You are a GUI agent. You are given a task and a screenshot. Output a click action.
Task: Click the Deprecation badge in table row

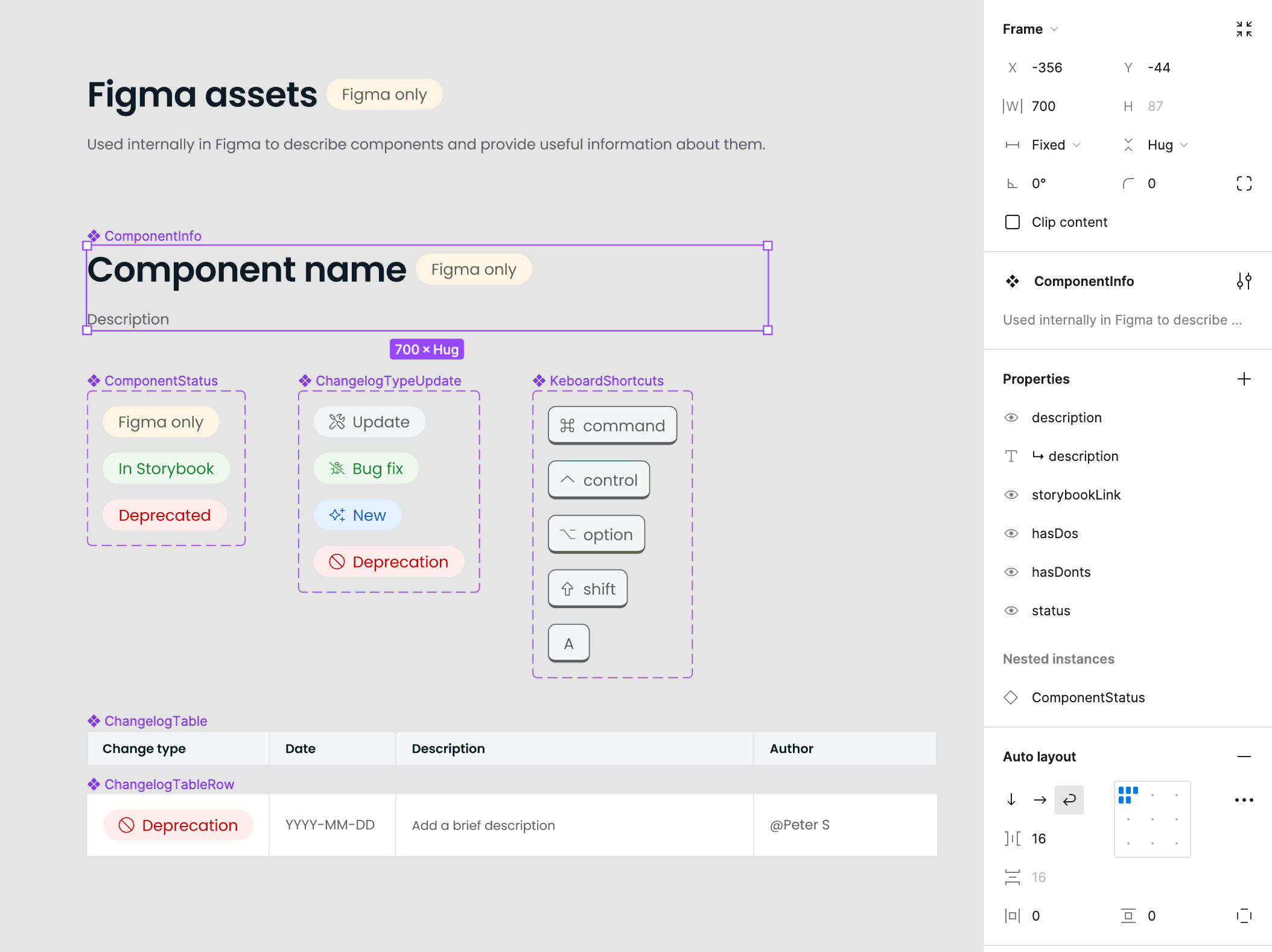178,825
